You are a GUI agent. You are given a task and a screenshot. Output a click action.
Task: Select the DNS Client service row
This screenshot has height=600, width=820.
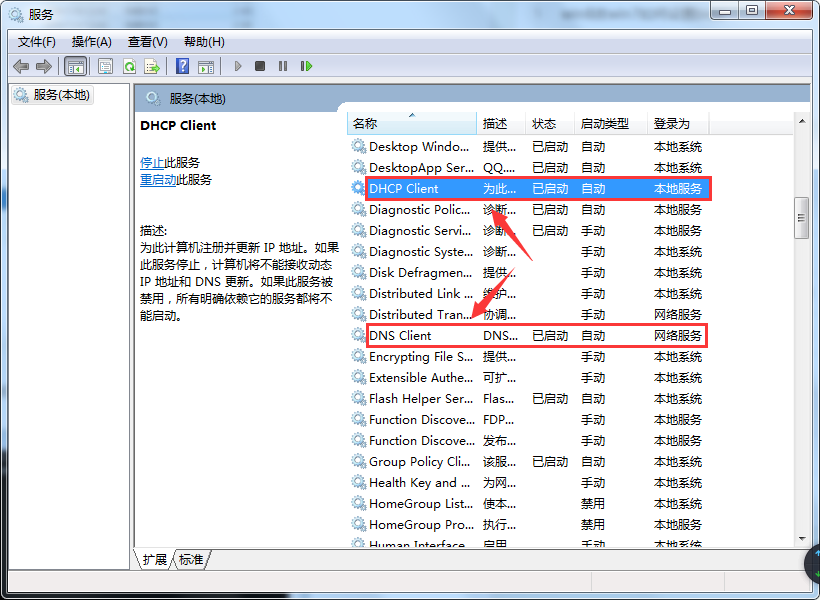[x=400, y=335]
